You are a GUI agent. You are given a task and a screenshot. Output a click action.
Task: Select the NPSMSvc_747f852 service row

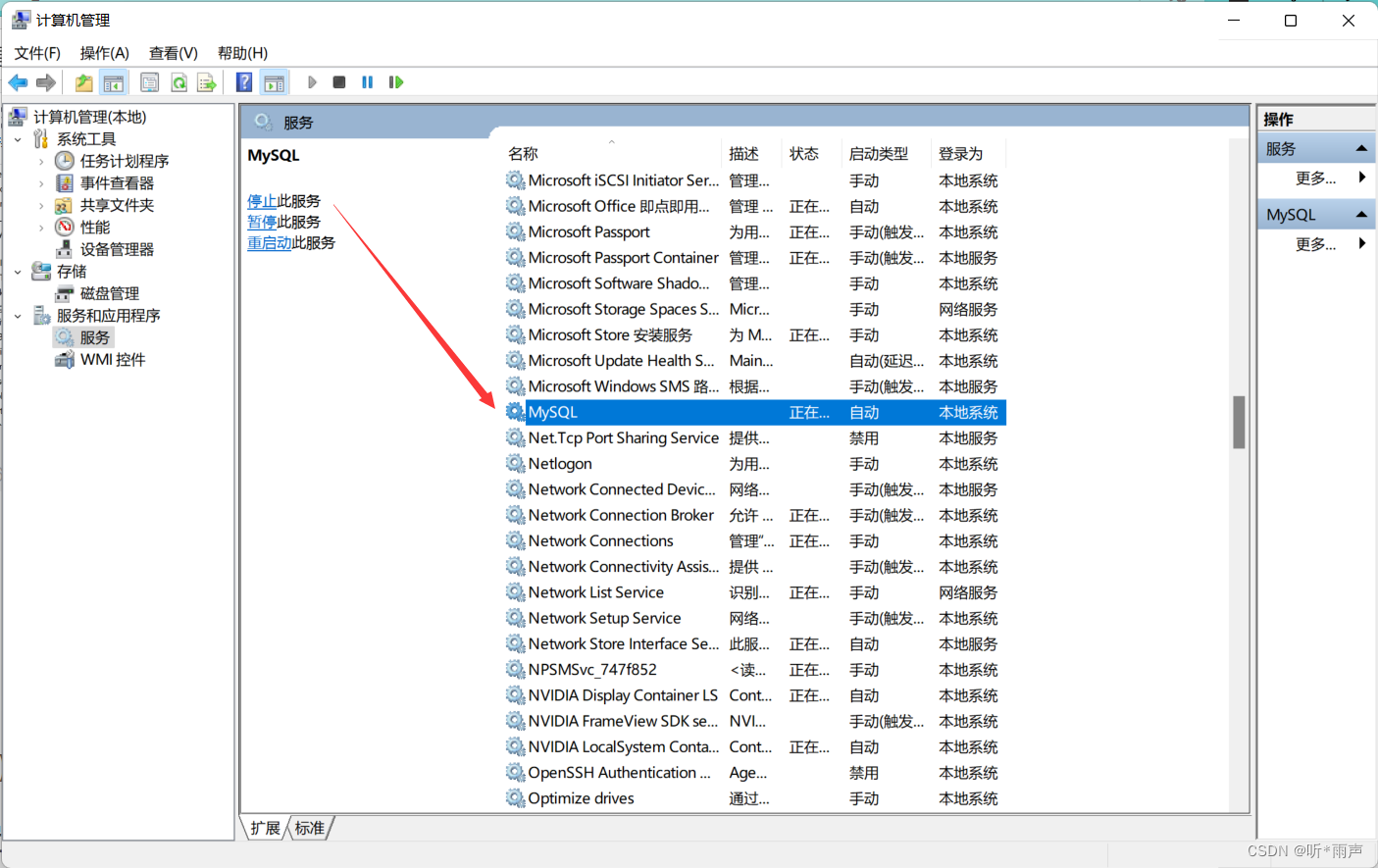tap(755, 670)
